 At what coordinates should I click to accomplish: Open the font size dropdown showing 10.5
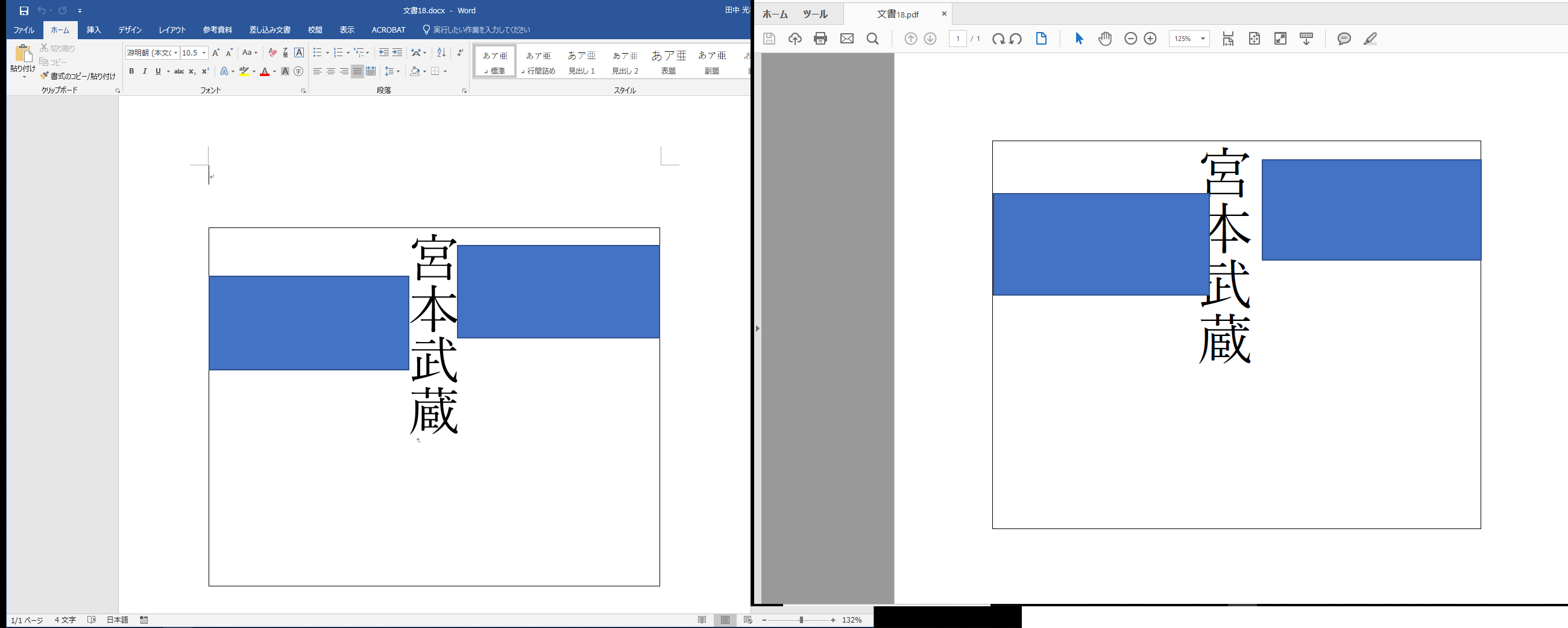coord(204,53)
